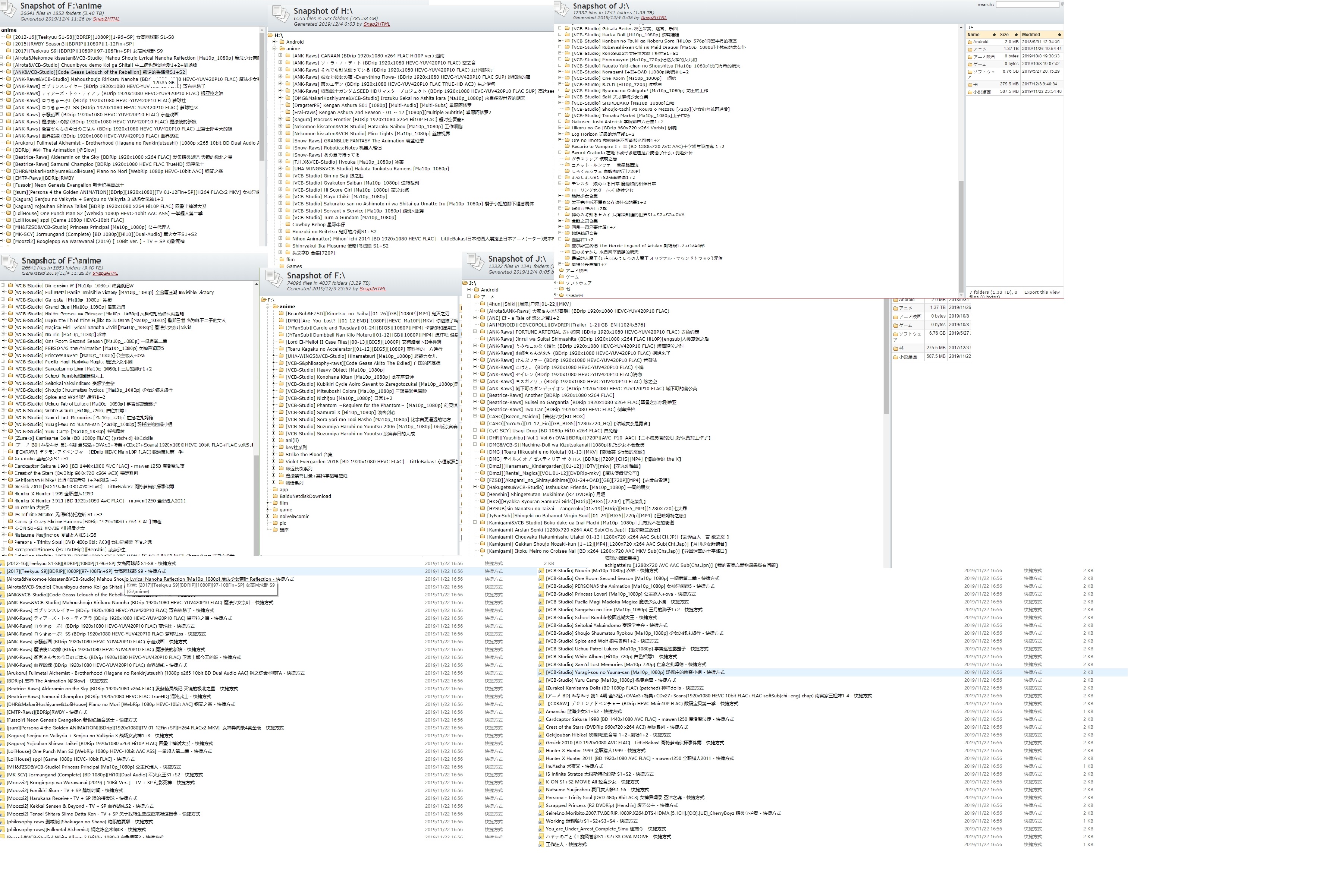Collapse the anime folder in H:\ snapshot tree

(x=274, y=48)
